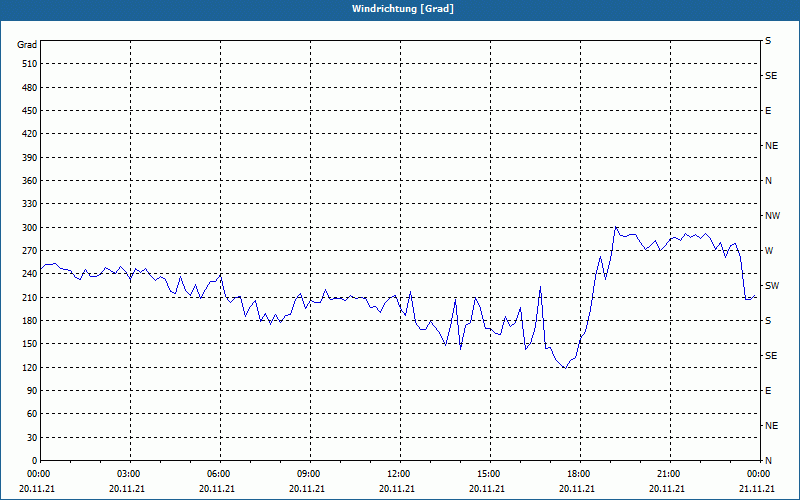Select the 270 degree axis label
Screen dimensions: 800x500
pyautogui.click(x=31, y=251)
